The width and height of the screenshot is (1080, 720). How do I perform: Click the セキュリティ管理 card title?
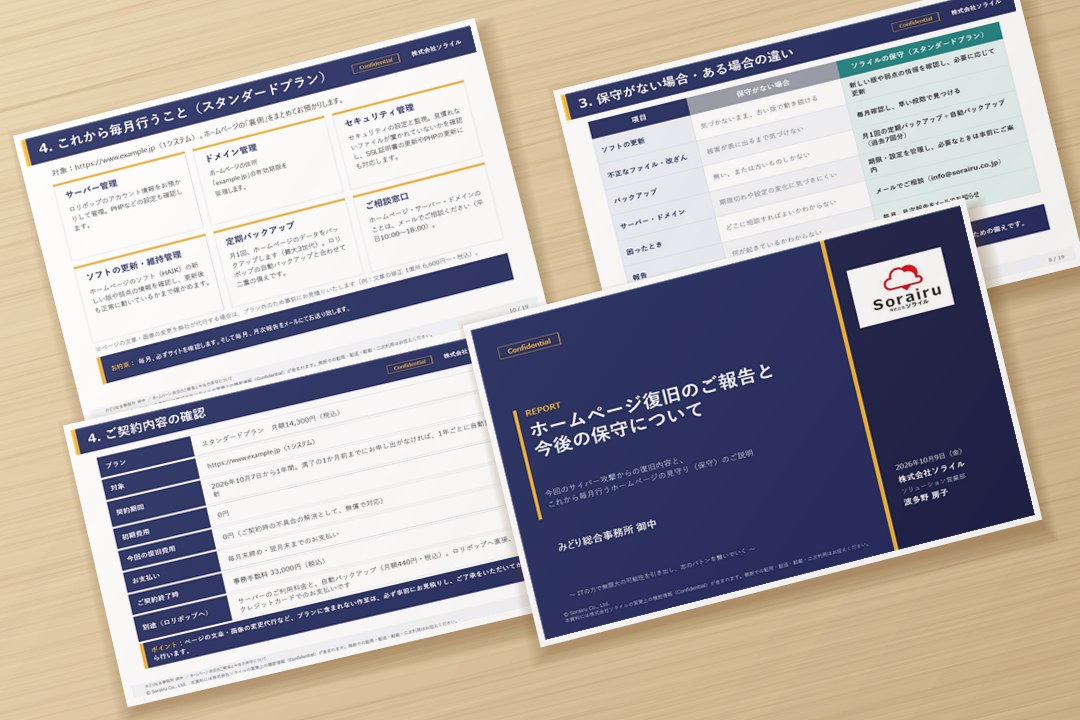click(x=378, y=114)
